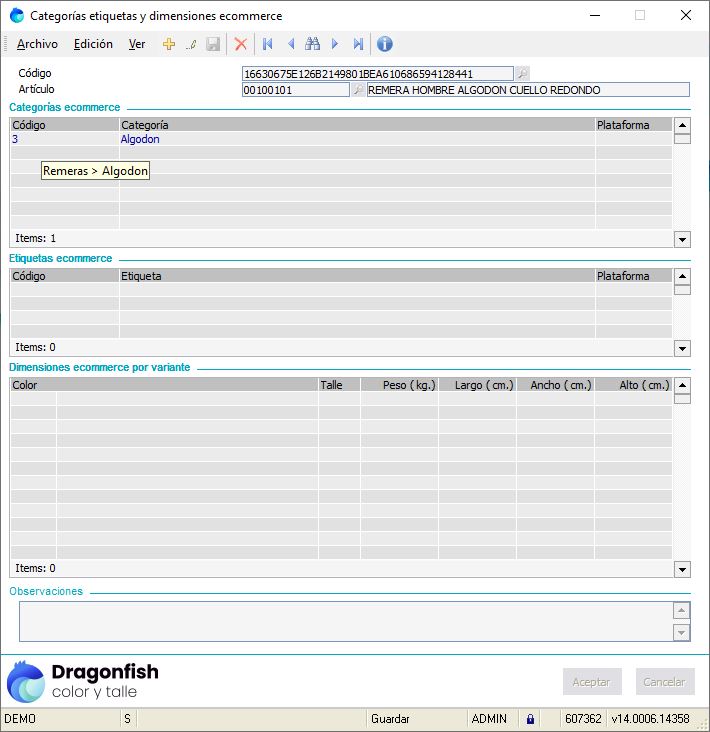Click Guardar text in status bar

(390, 719)
